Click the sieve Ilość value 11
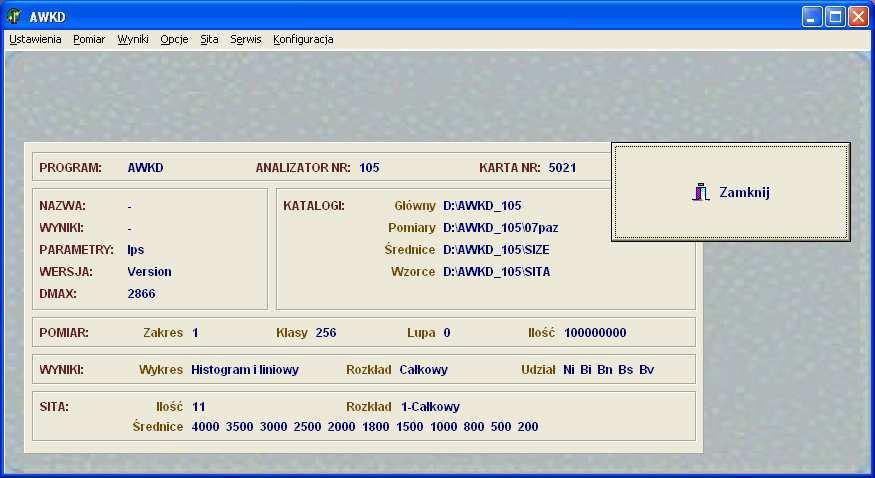 [x=199, y=407]
